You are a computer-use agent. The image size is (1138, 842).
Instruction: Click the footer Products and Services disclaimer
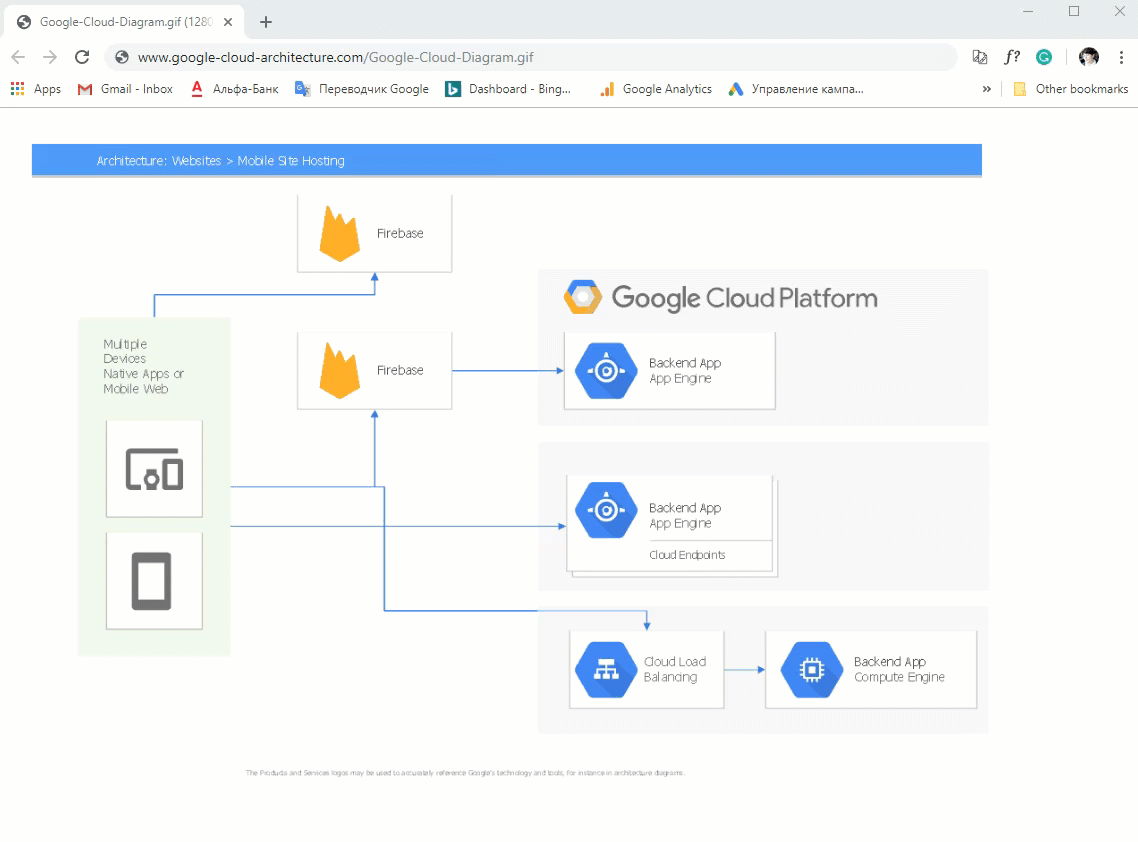(465, 772)
